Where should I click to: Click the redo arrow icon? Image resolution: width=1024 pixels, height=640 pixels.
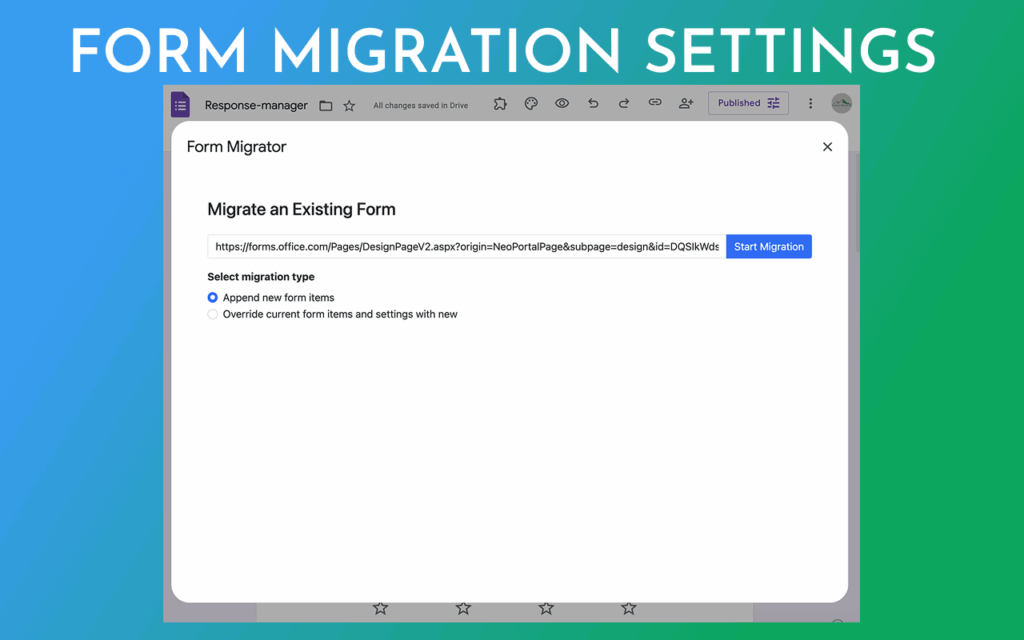(624, 103)
